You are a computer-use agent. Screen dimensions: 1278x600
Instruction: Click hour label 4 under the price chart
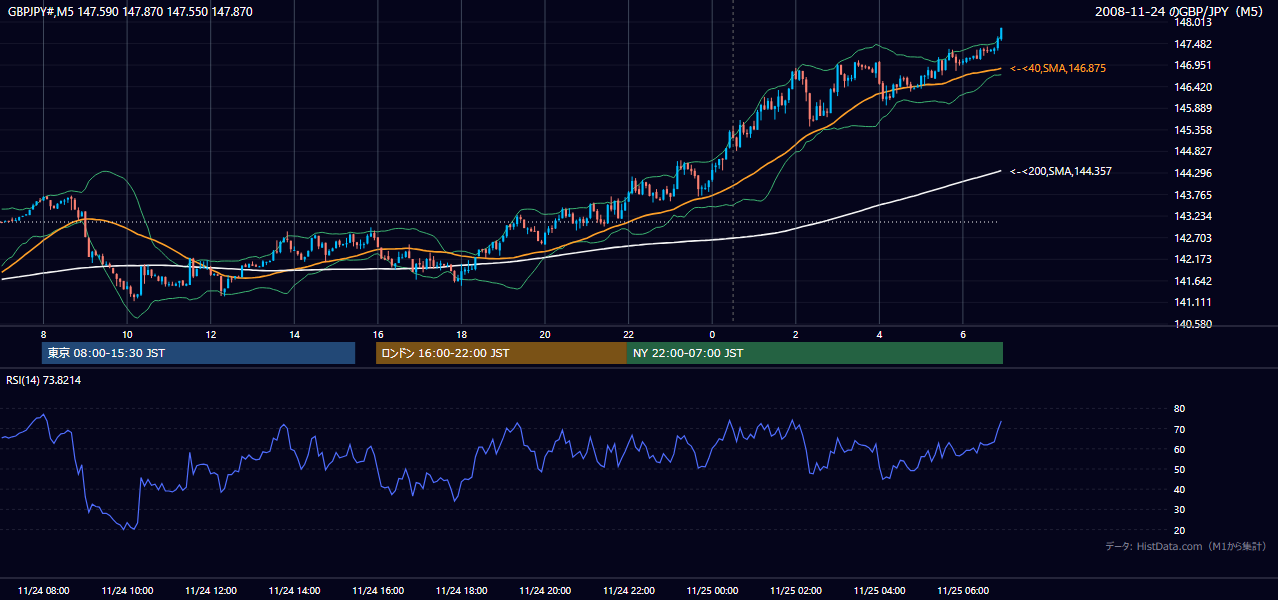[x=879, y=334]
